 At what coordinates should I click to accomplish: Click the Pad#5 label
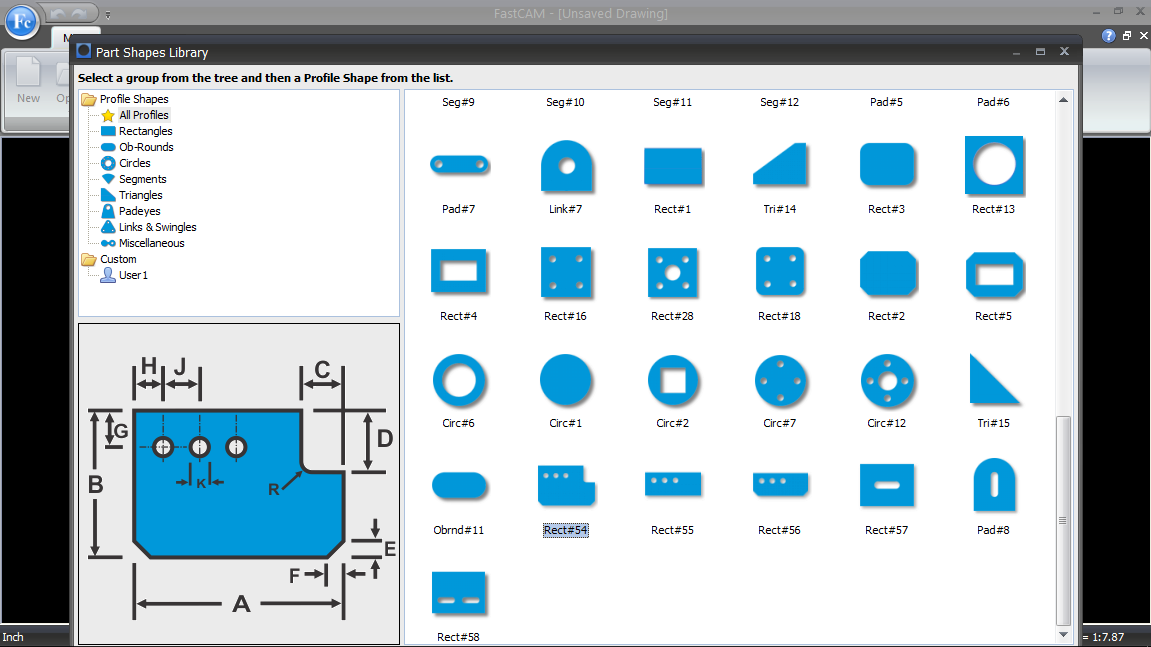[x=887, y=102]
